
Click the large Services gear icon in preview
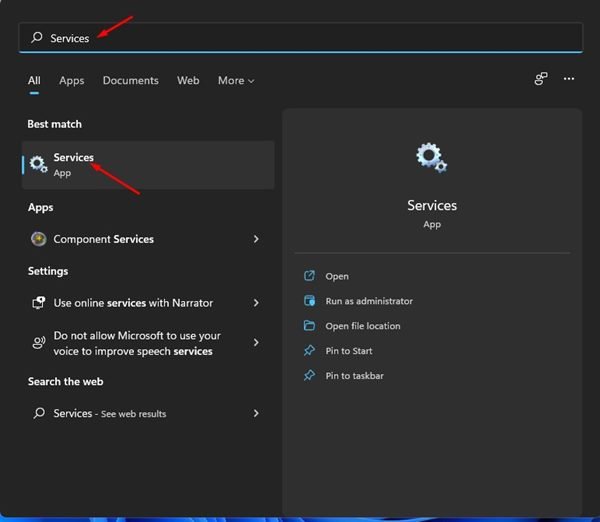coord(432,157)
